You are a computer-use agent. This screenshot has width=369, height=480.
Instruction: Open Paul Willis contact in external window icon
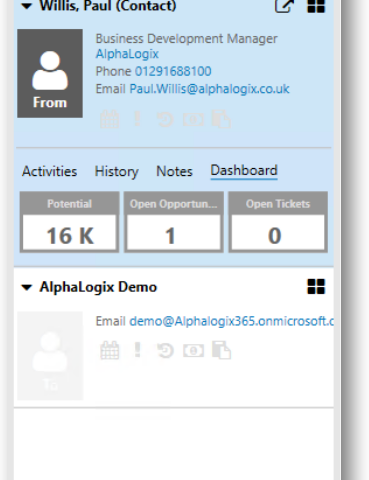point(284,6)
